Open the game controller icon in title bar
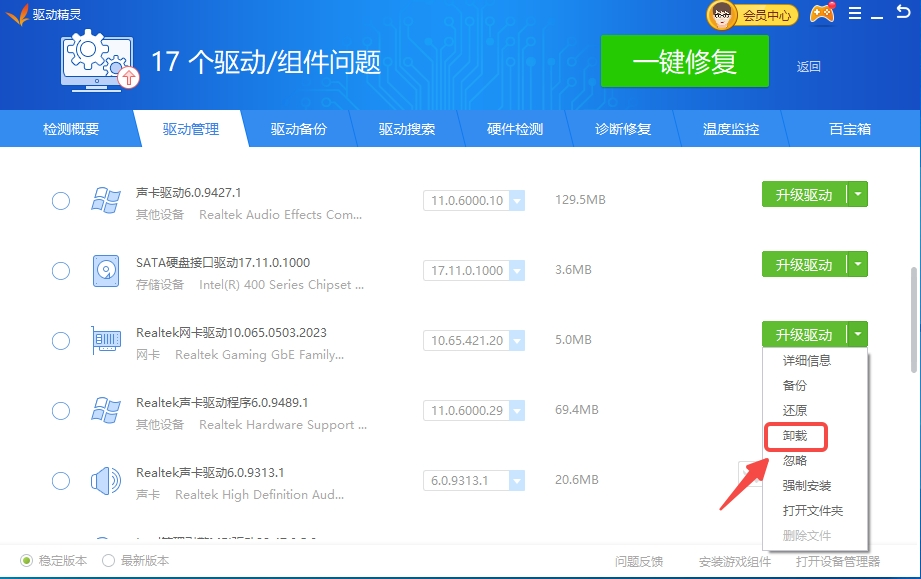This screenshot has height=579, width=921. 821,14
